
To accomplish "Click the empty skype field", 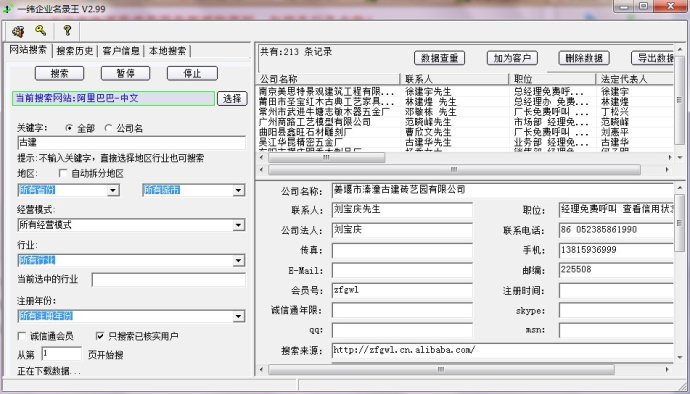I will (x=616, y=310).
